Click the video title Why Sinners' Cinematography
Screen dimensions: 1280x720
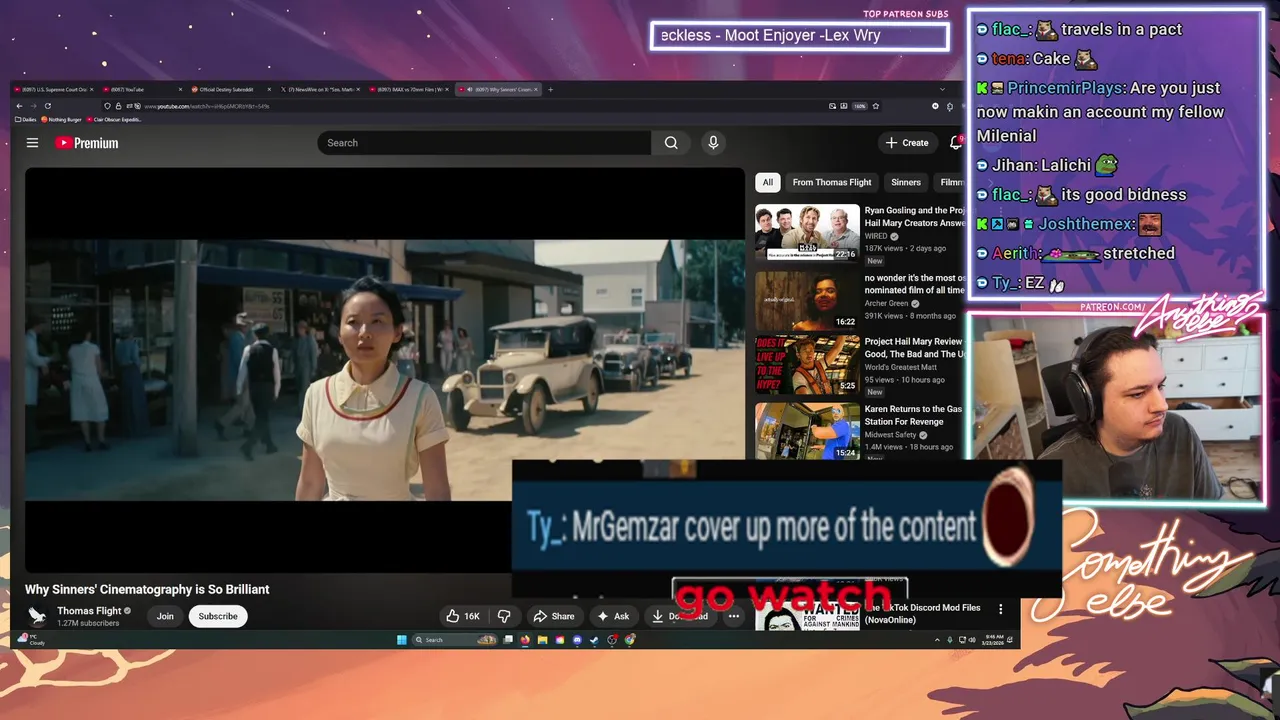pos(147,589)
